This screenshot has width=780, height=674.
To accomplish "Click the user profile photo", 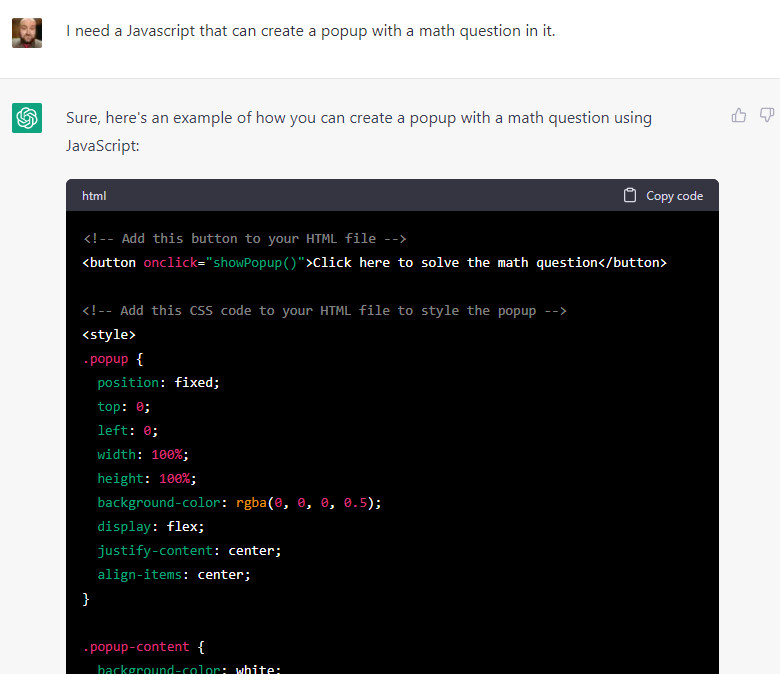I will click(27, 32).
